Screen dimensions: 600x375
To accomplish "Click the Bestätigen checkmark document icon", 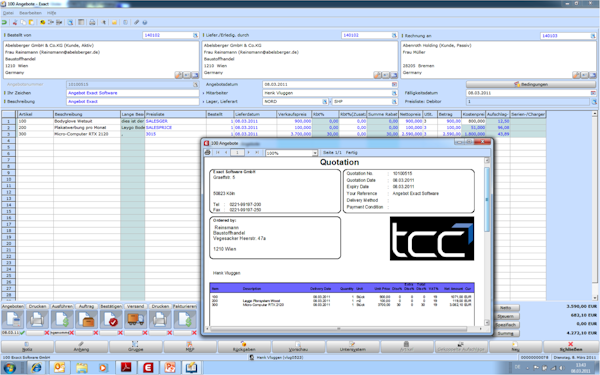I will click(111, 319).
